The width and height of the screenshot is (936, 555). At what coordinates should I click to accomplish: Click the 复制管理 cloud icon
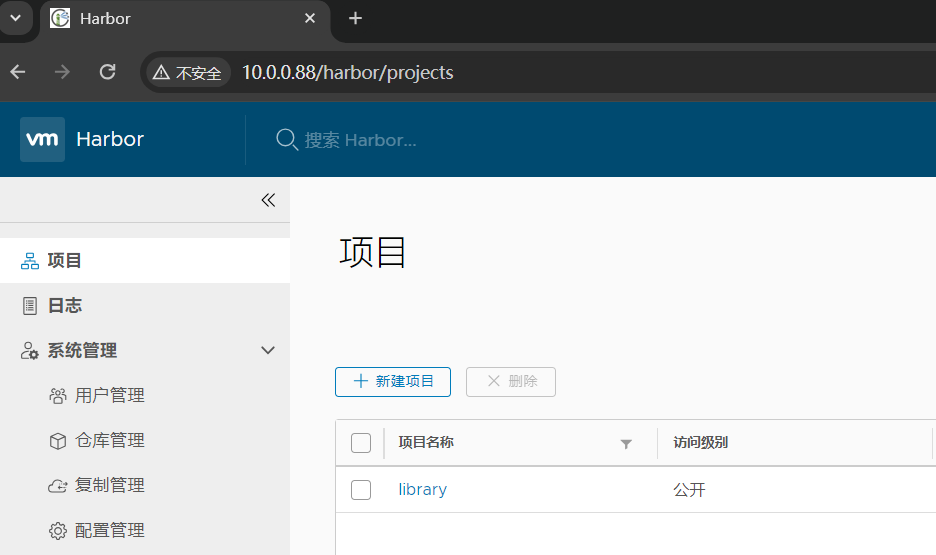click(x=57, y=486)
